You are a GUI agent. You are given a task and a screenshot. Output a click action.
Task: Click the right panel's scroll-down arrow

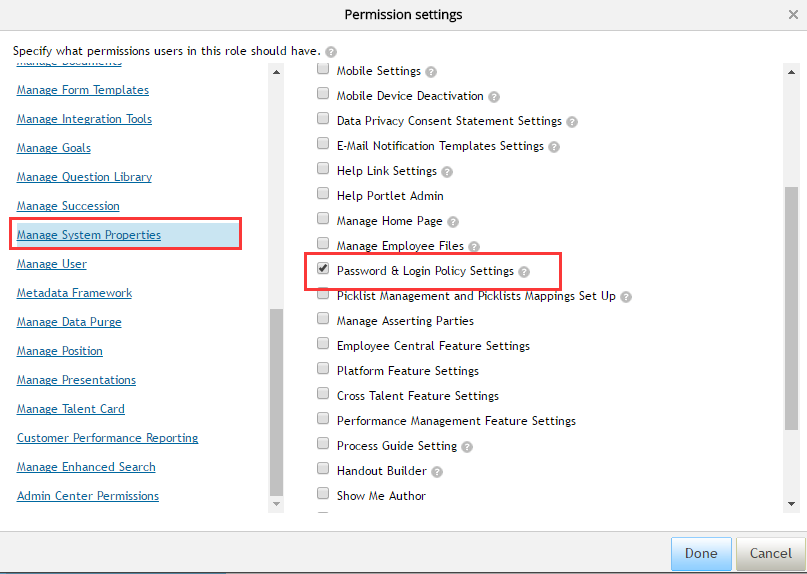click(791, 504)
